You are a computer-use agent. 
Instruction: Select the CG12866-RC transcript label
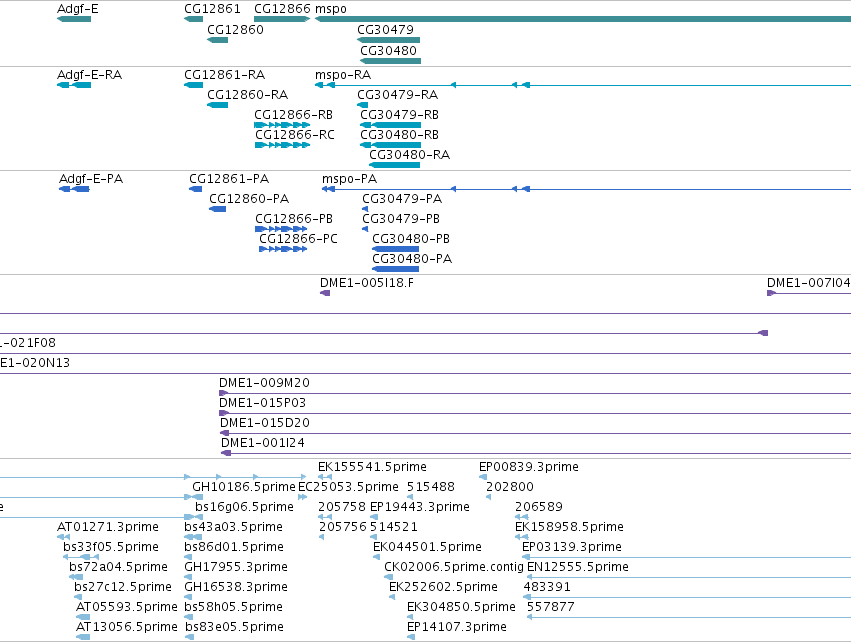(295, 135)
